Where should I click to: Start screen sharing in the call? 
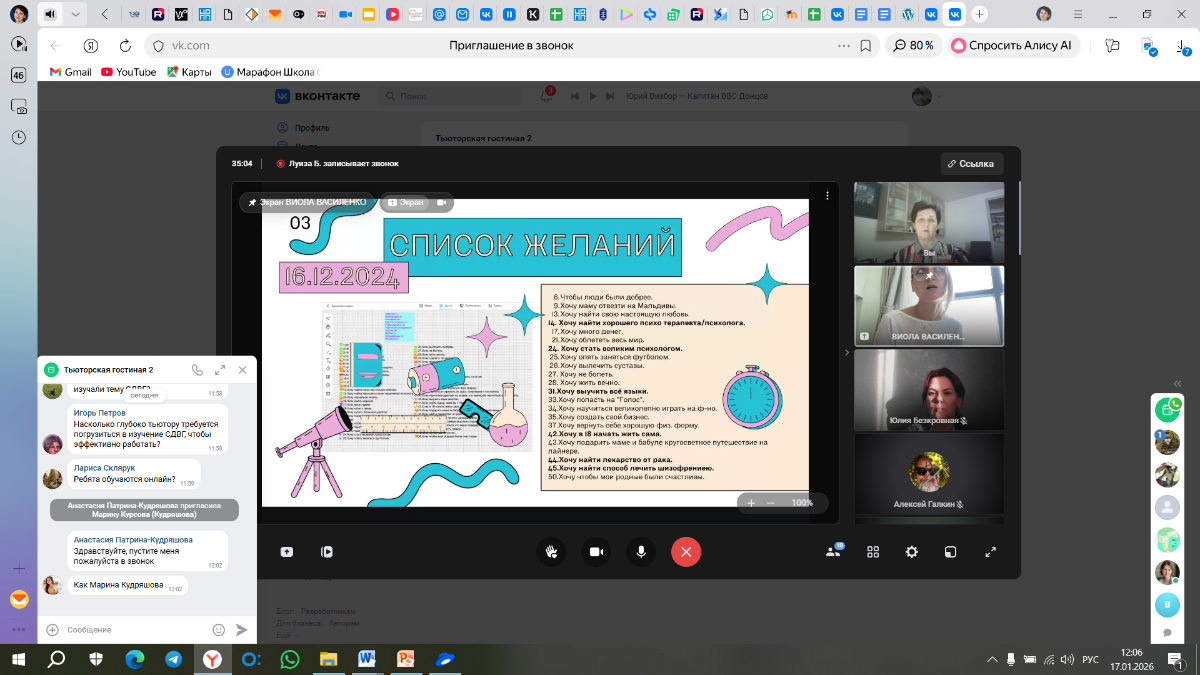[x=287, y=551]
